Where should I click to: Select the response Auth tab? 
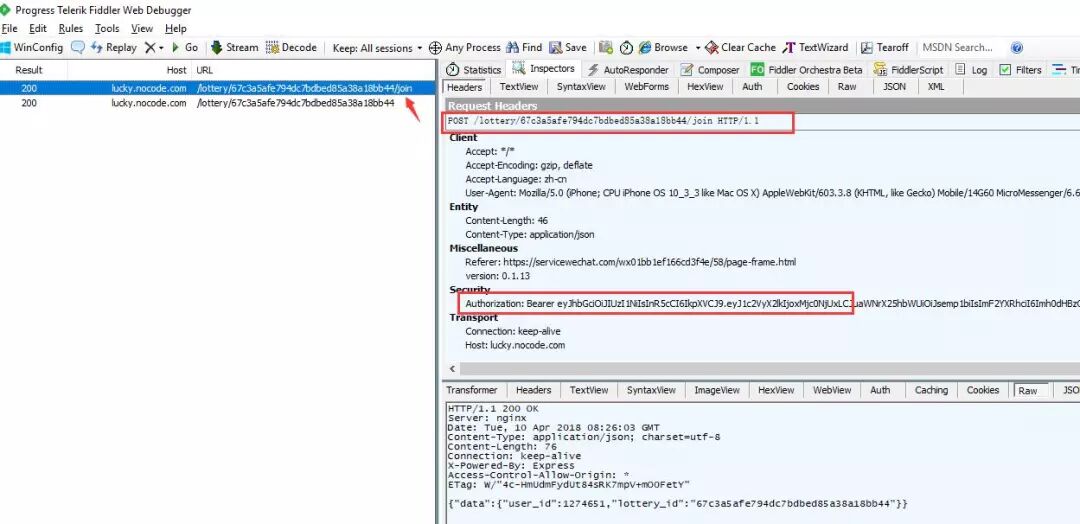(x=880, y=390)
